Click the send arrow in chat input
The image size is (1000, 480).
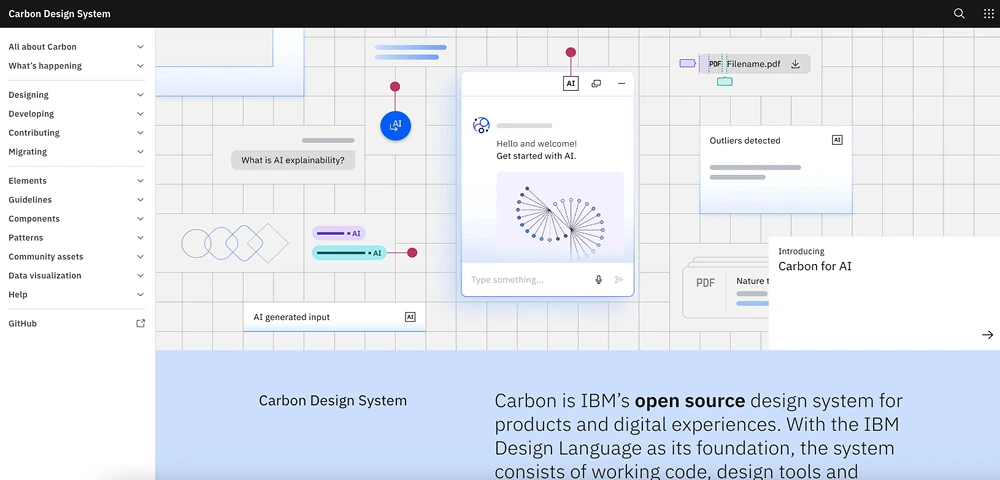click(x=619, y=279)
